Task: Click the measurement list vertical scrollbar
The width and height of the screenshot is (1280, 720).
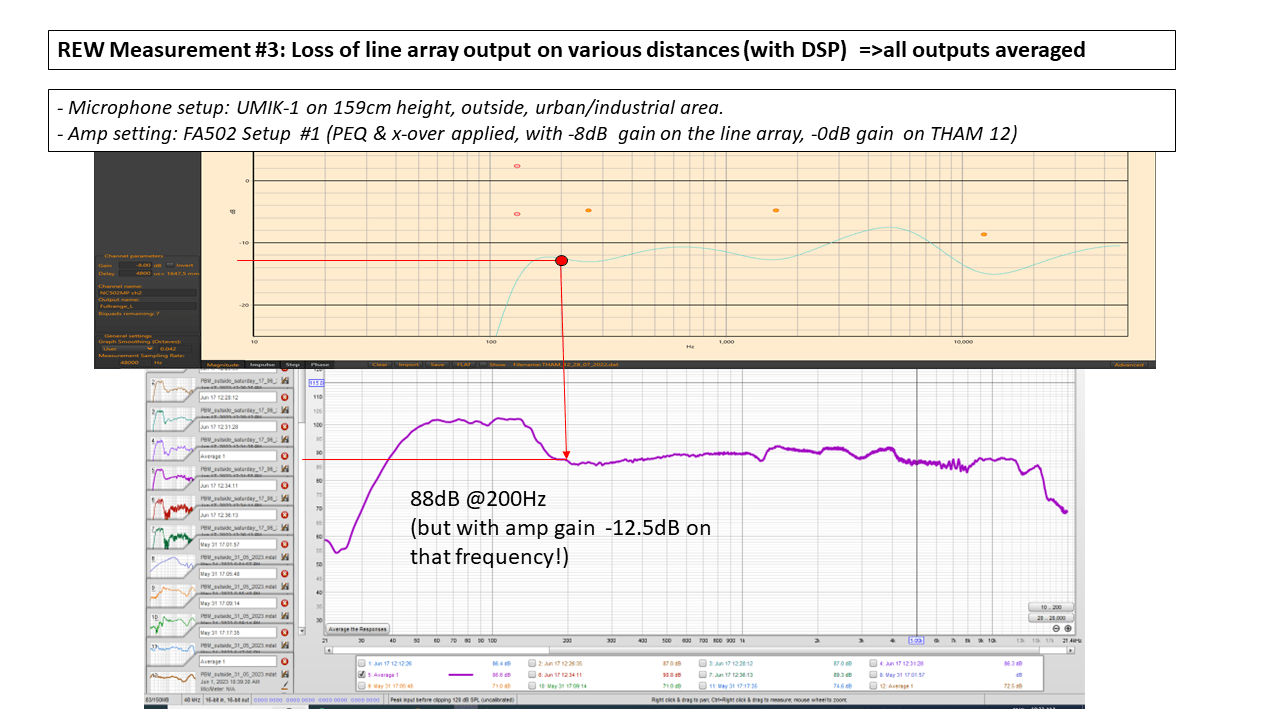Action: point(301,503)
